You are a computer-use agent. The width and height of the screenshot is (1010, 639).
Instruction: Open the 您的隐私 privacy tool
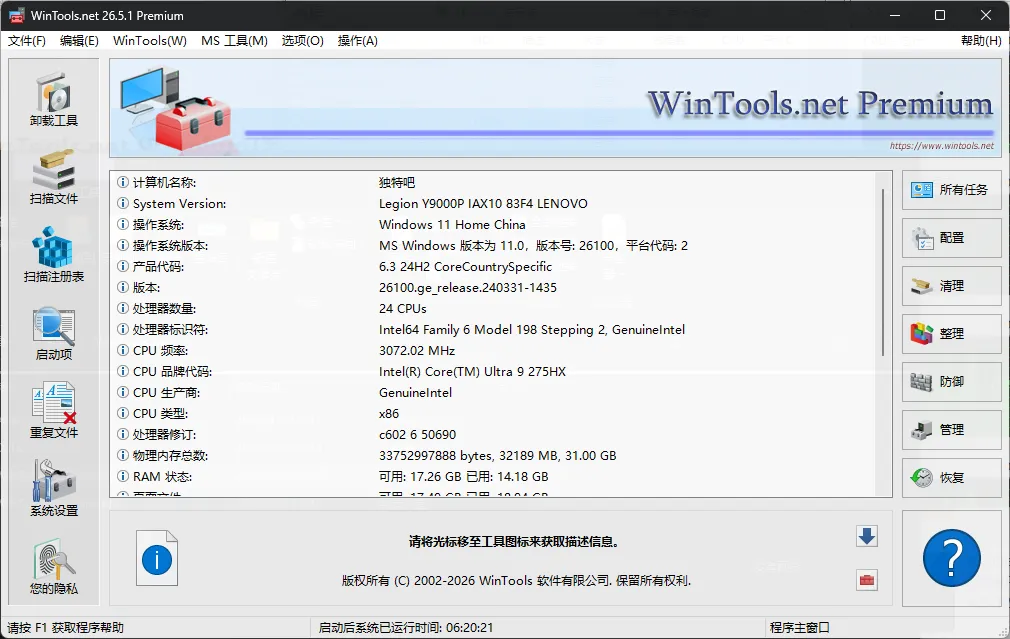[x=53, y=567]
